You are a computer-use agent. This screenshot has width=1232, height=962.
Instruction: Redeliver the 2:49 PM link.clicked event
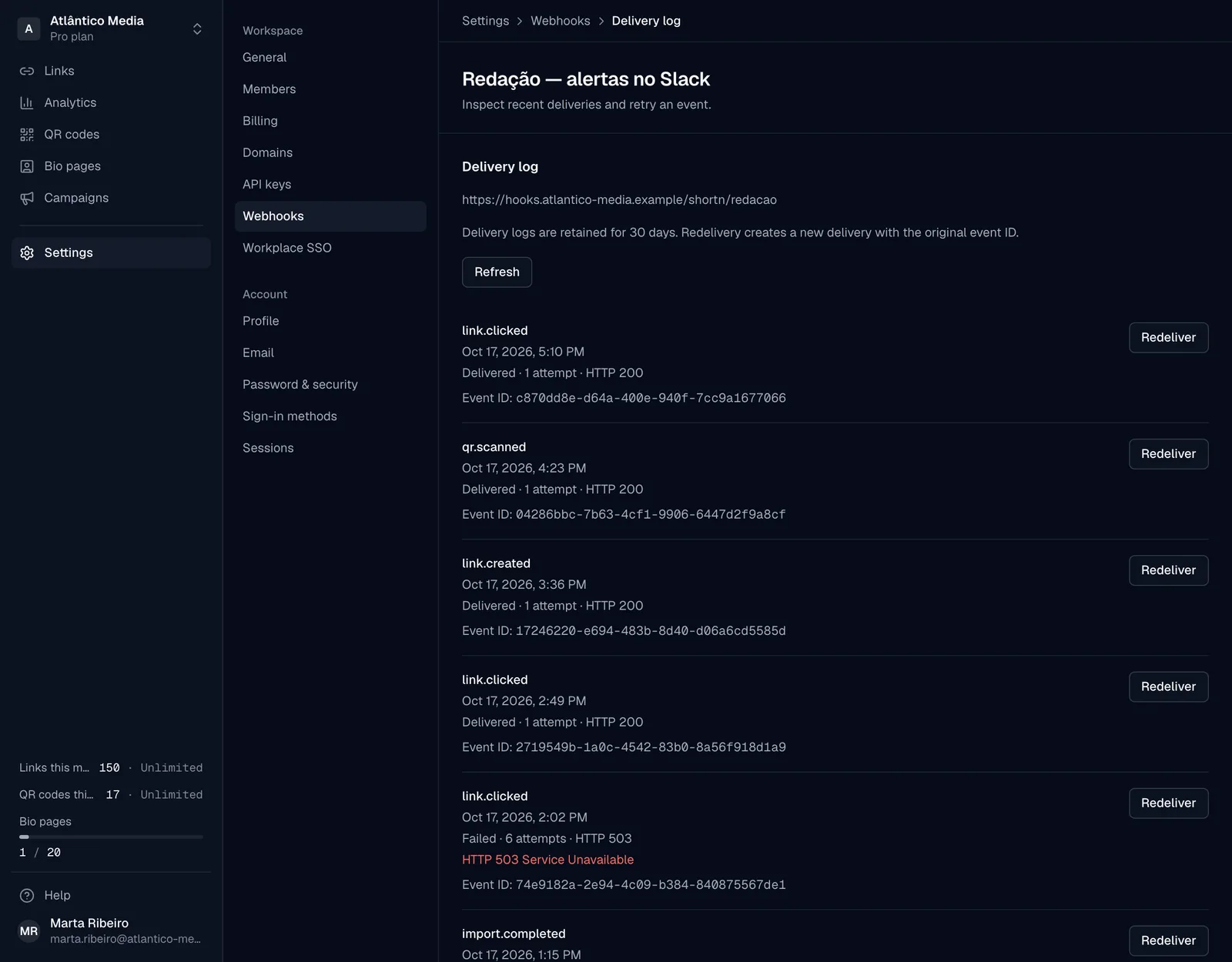1168,686
